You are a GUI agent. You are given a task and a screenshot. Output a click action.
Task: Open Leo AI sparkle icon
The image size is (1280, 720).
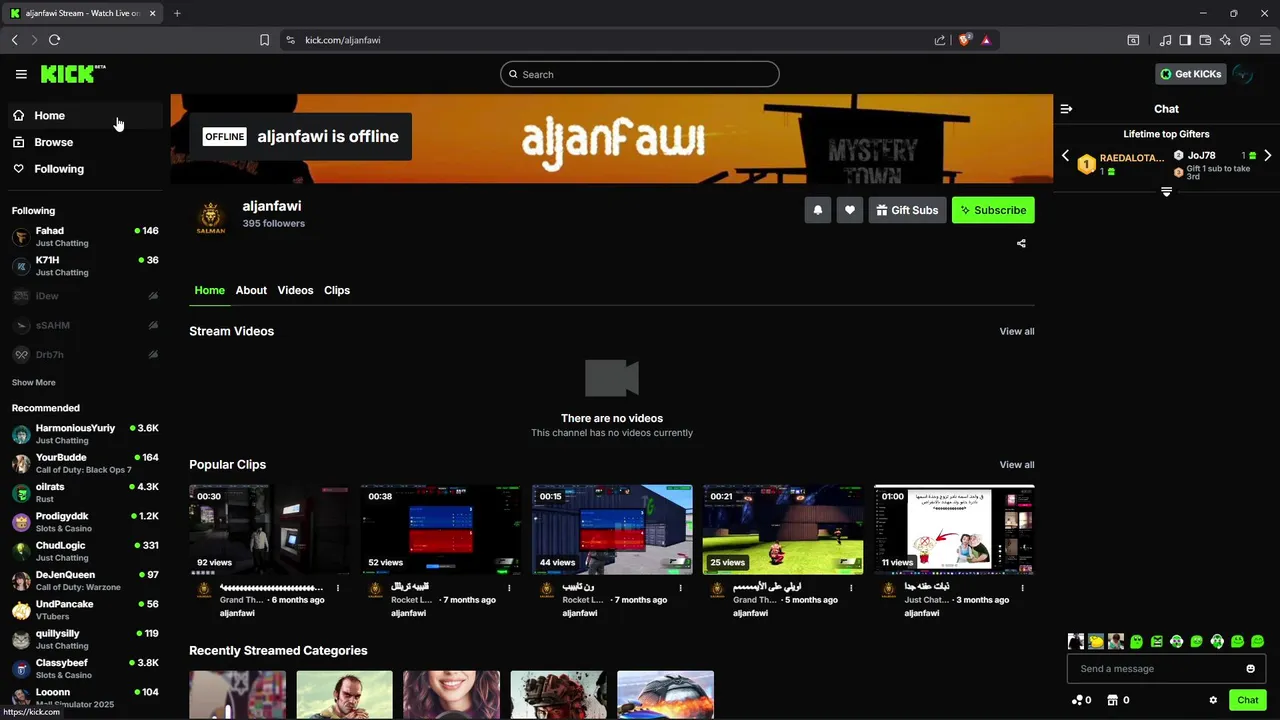coord(1225,40)
